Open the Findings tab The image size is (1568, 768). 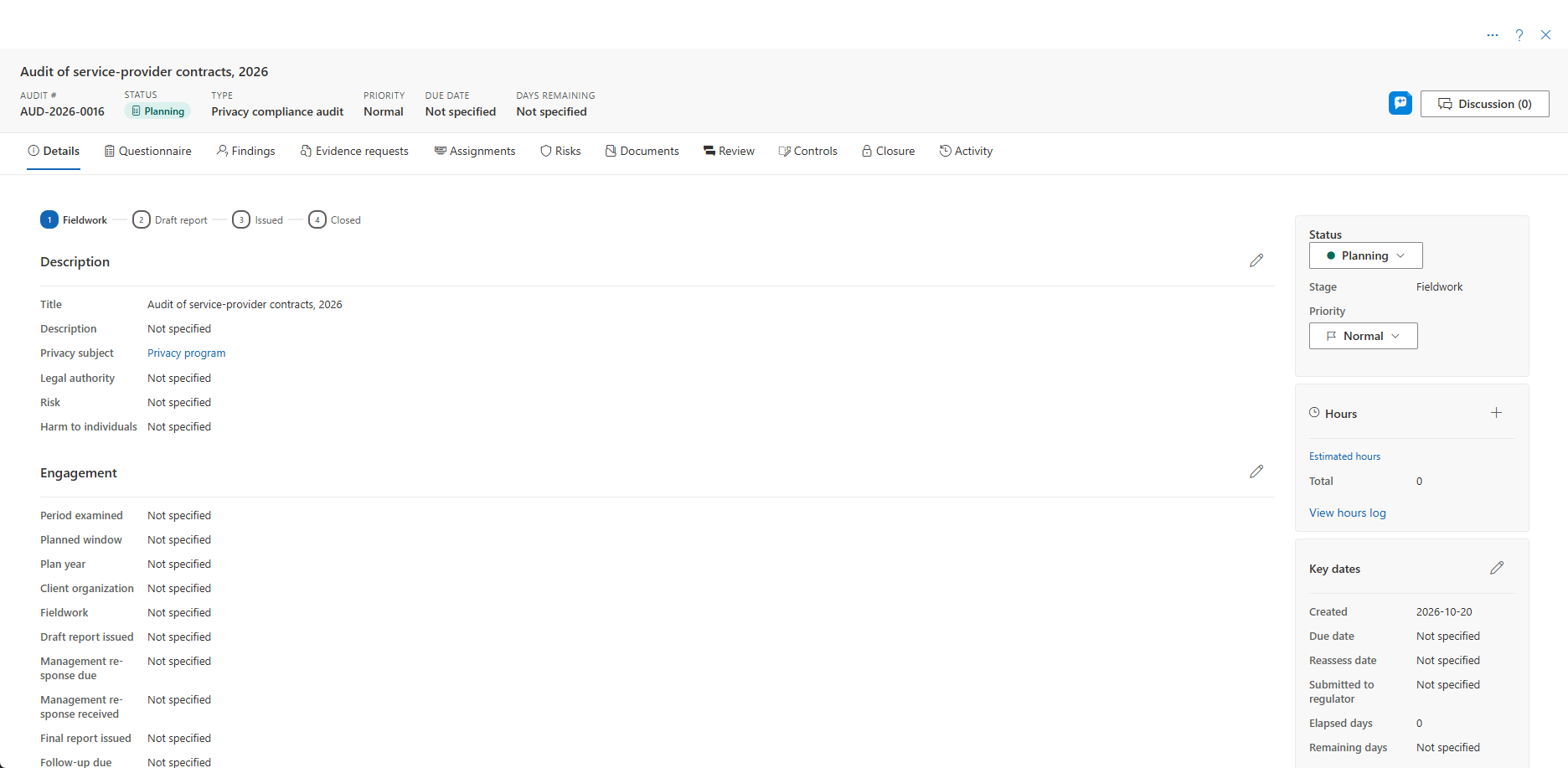[246, 152]
